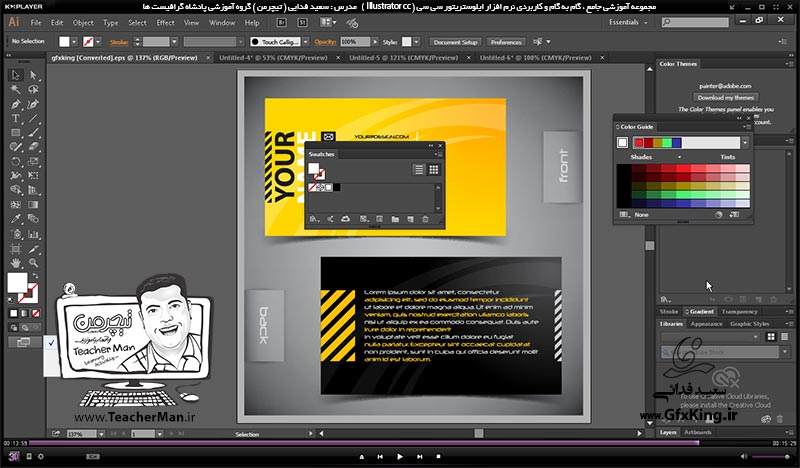Select the Rotate tool
Screen dimensions: 800x468
(15, 161)
